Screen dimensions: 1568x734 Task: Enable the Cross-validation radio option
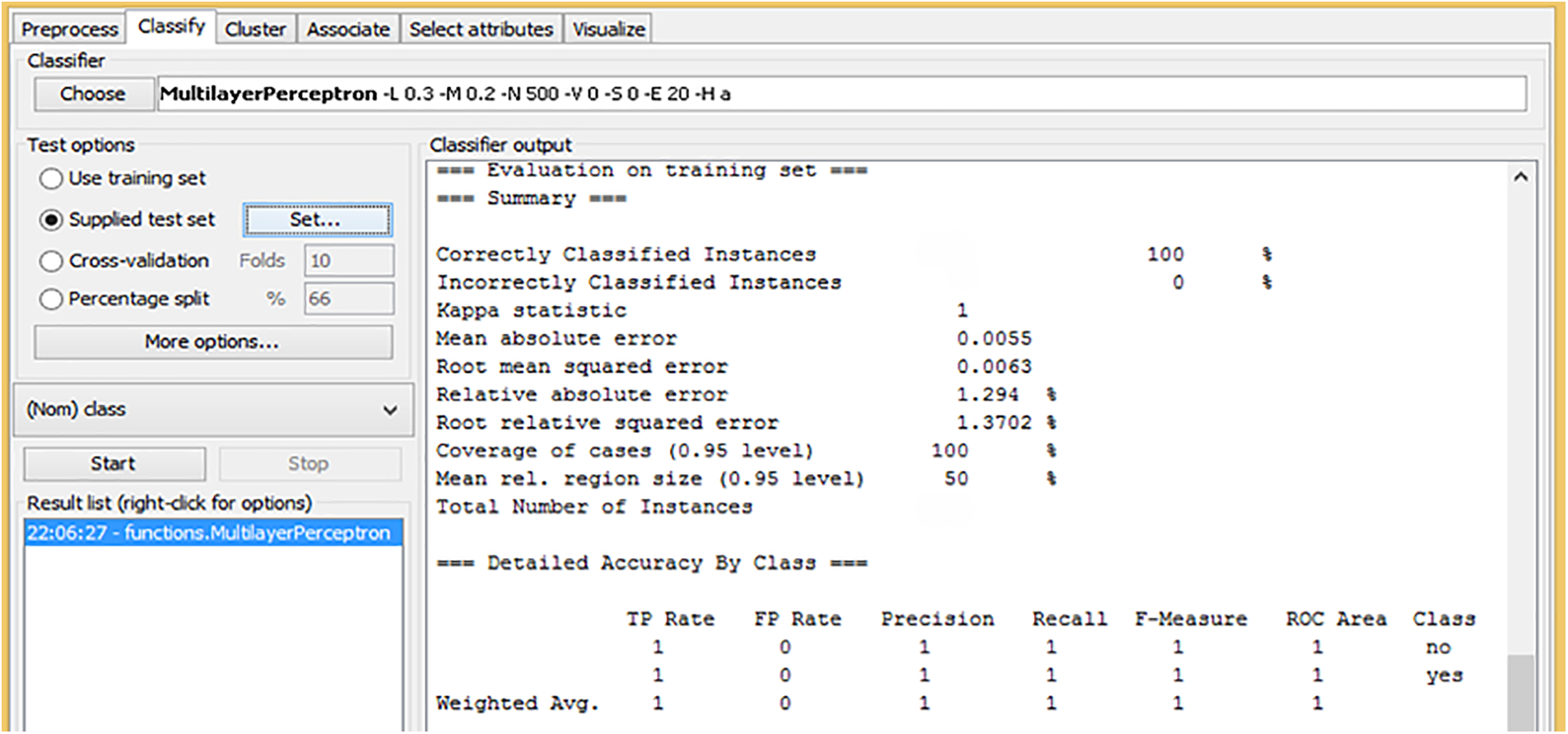[x=51, y=261]
